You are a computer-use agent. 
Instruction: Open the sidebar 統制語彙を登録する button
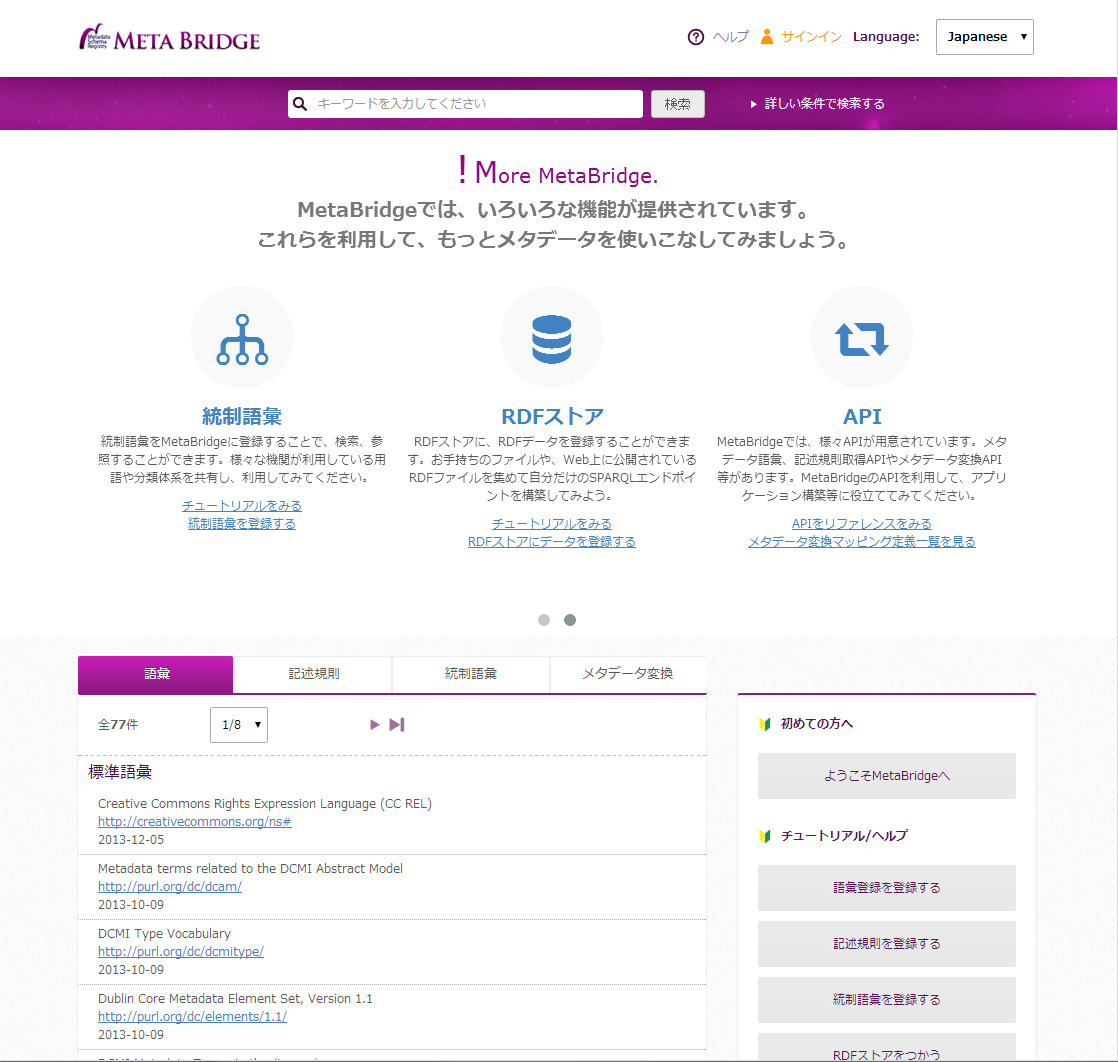[x=887, y=1000]
